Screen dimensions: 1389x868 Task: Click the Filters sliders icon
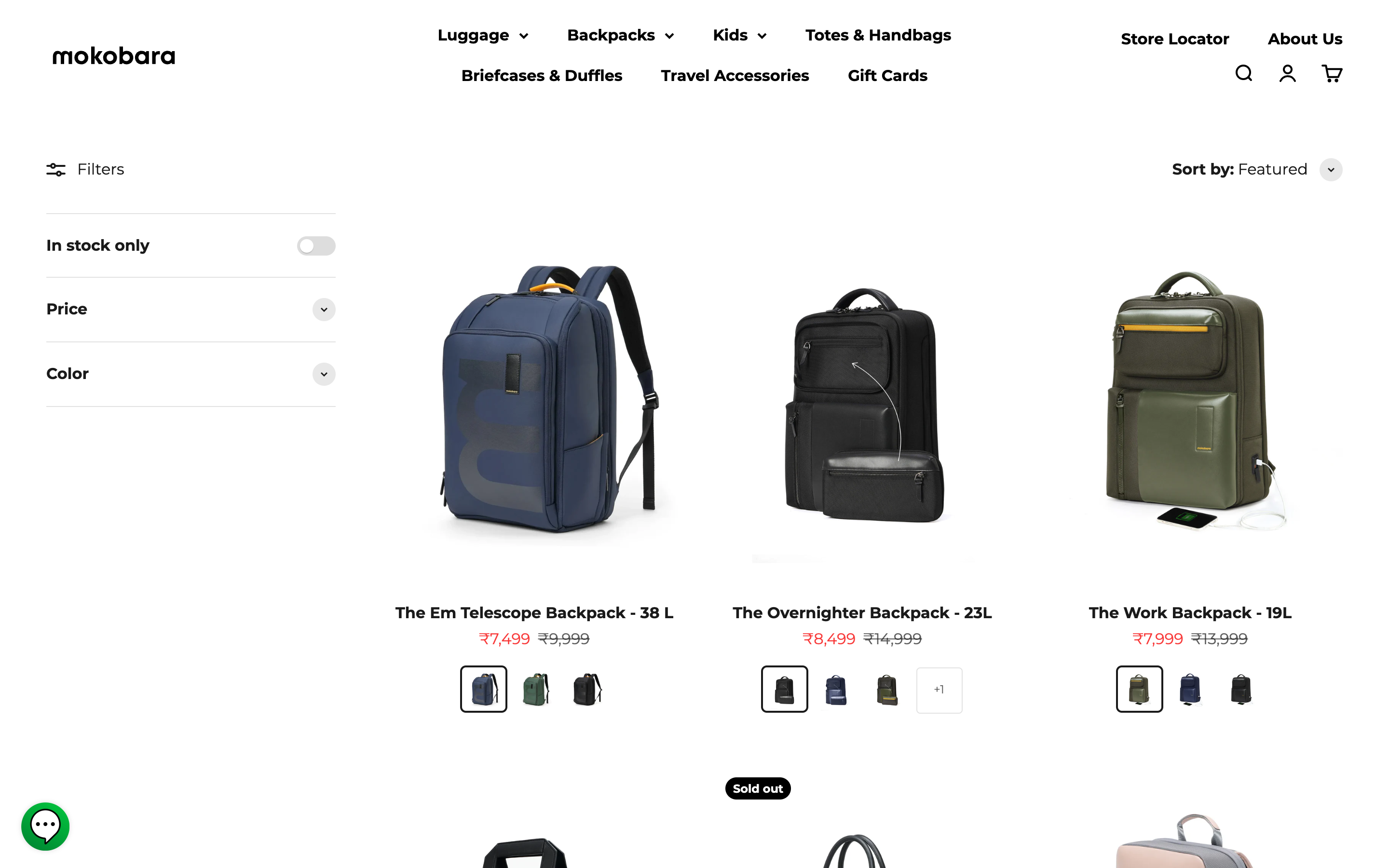[55, 169]
